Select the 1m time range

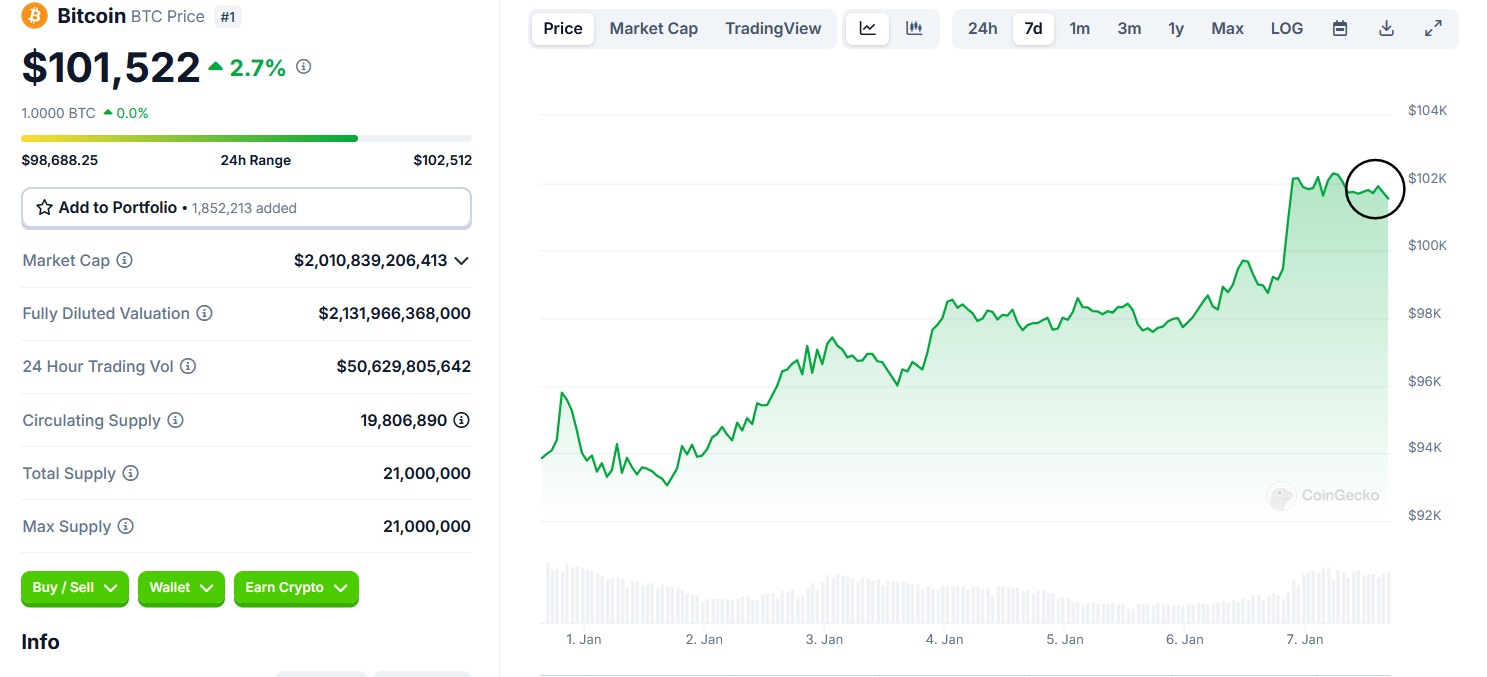tap(1080, 29)
